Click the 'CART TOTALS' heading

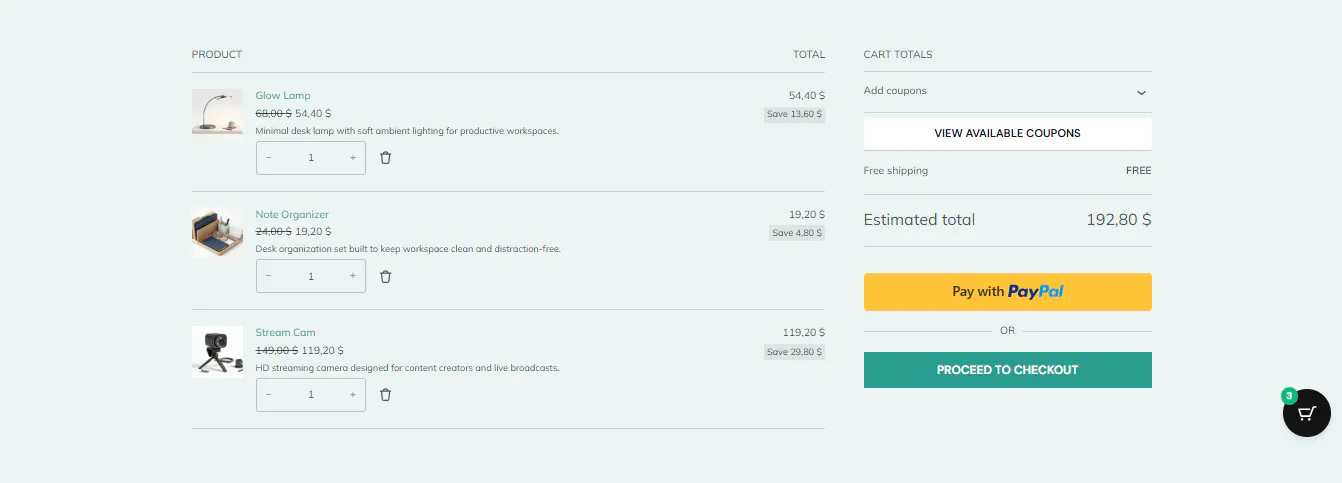(898, 55)
